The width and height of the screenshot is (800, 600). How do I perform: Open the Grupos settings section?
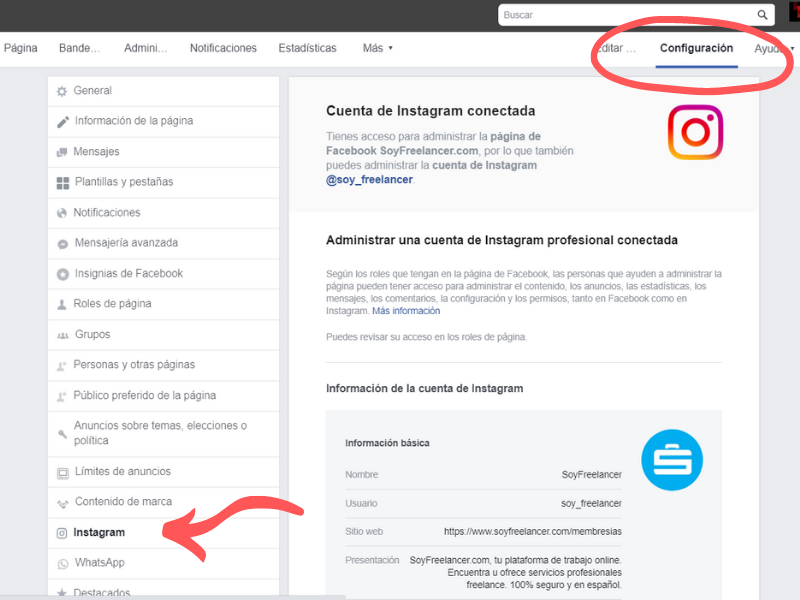(163, 335)
